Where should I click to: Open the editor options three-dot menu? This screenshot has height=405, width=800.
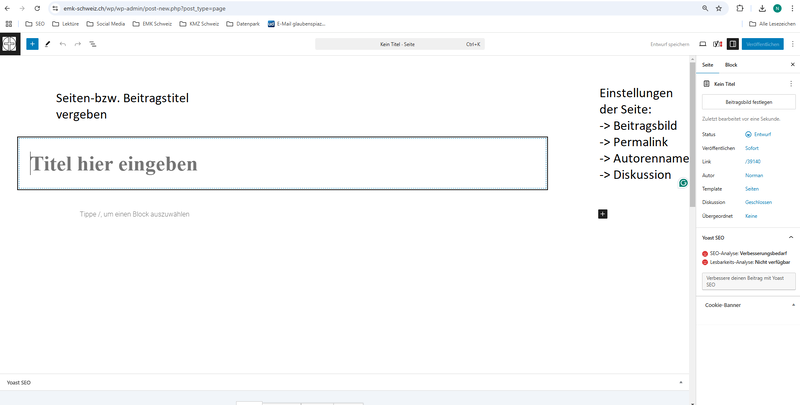pyautogui.click(x=792, y=44)
